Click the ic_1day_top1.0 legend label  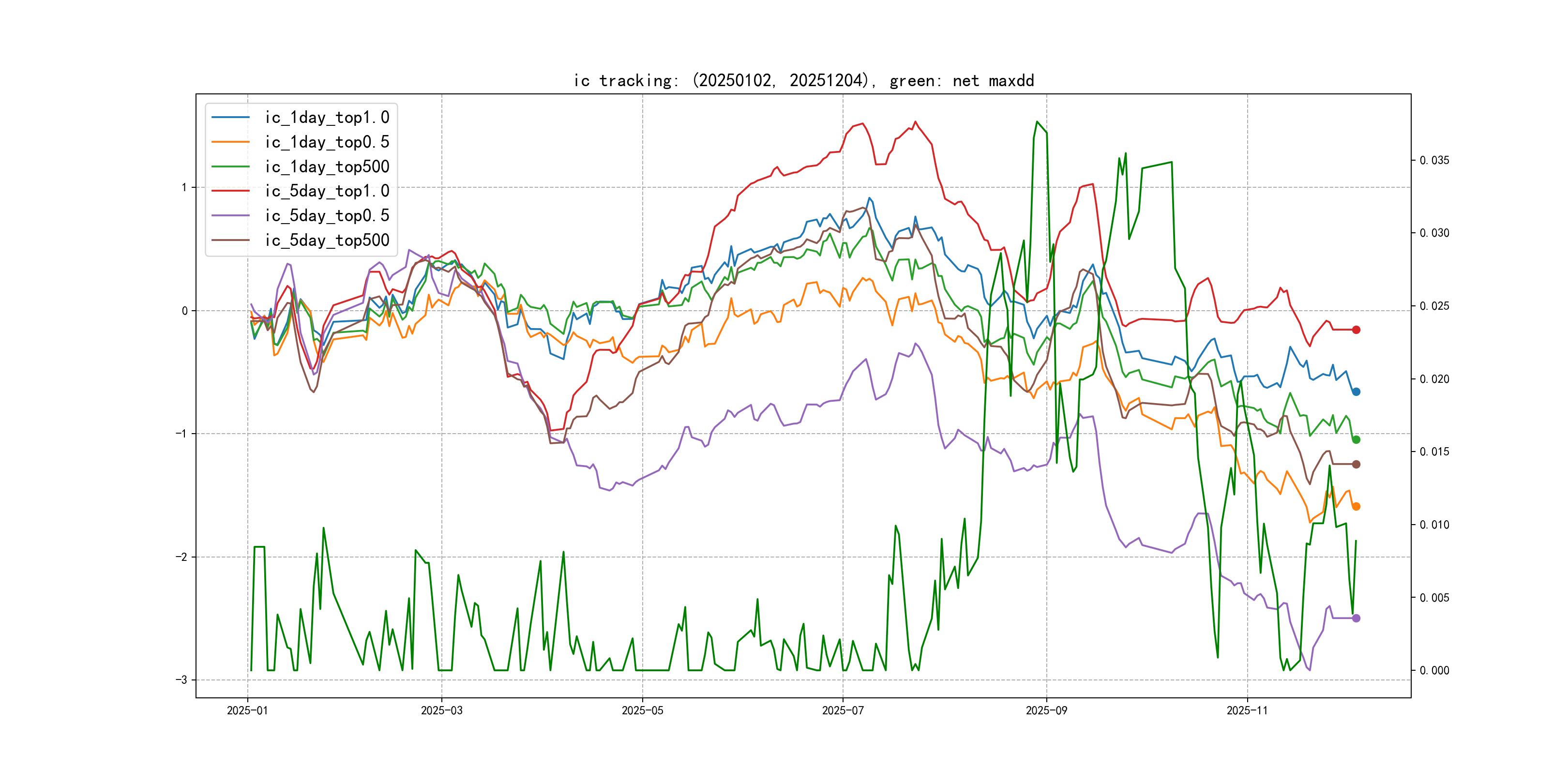pos(327,118)
